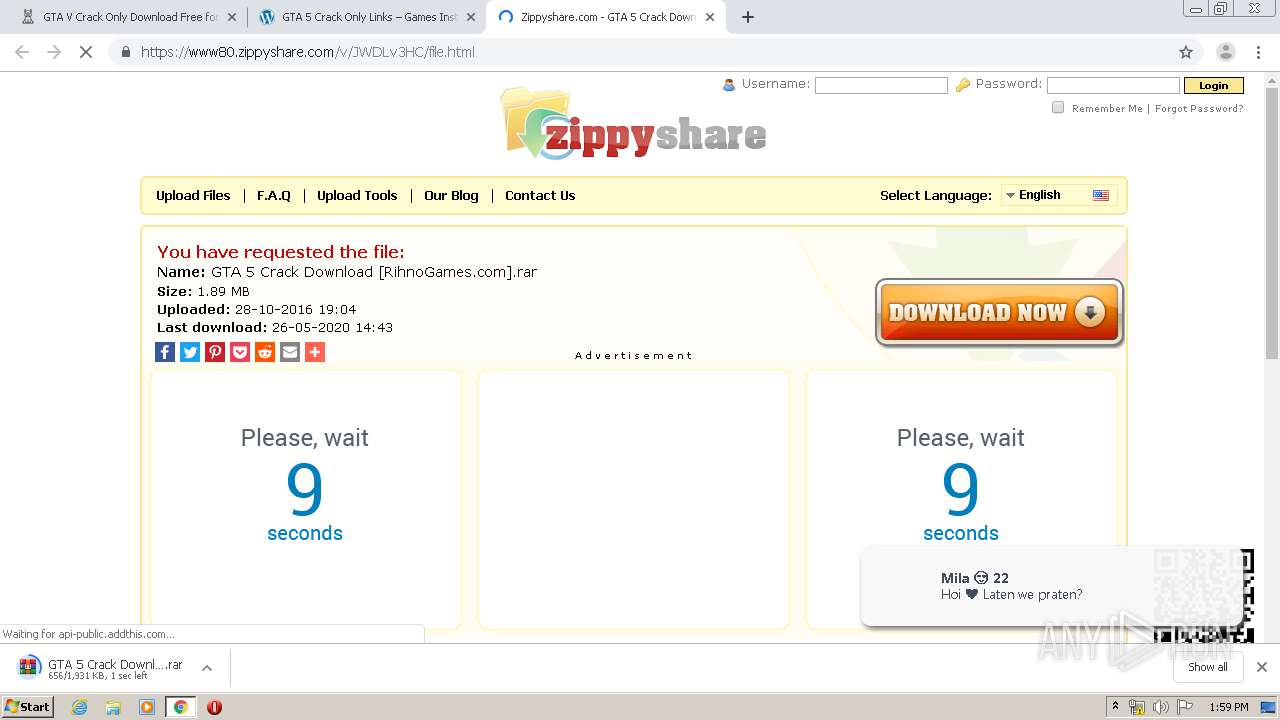The image size is (1280, 720).
Task: Open Chrome profile avatar icon
Action: click(1225, 52)
